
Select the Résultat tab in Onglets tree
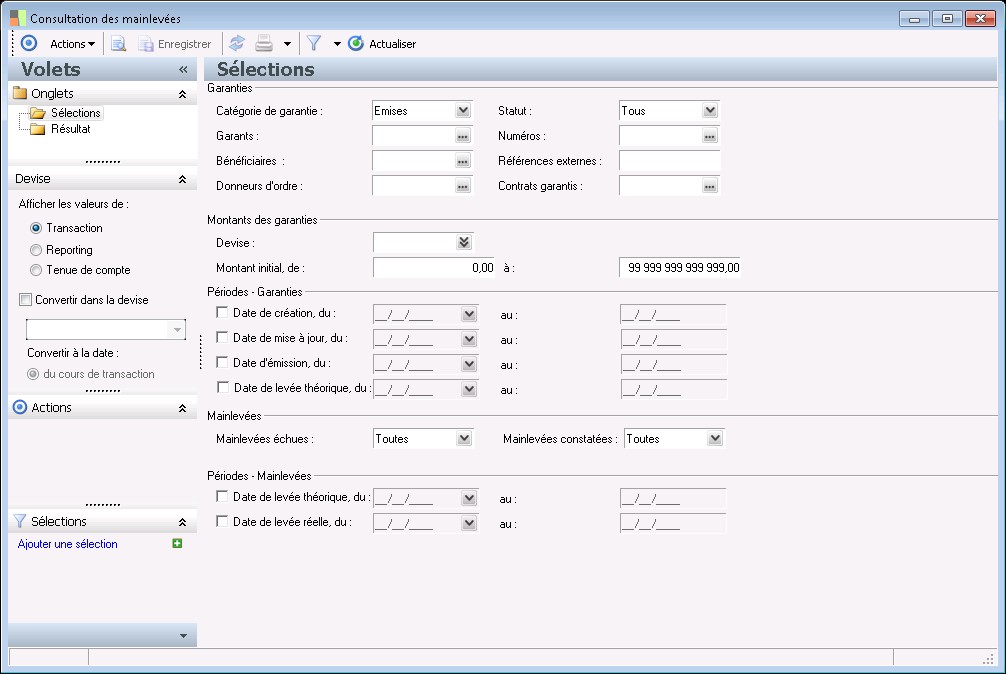pyautogui.click(x=70, y=129)
